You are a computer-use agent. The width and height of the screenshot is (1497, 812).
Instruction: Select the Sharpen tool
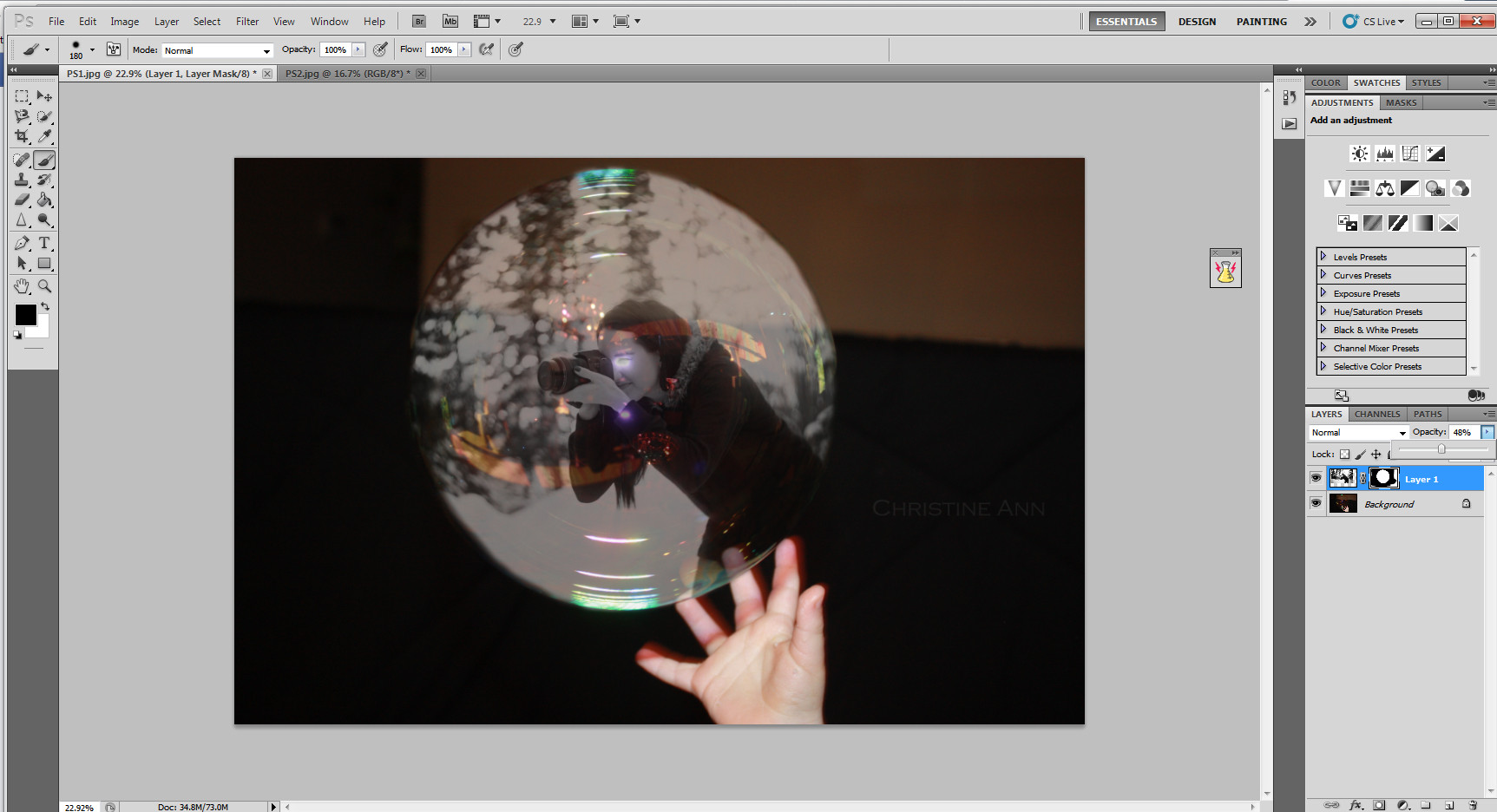point(22,219)
